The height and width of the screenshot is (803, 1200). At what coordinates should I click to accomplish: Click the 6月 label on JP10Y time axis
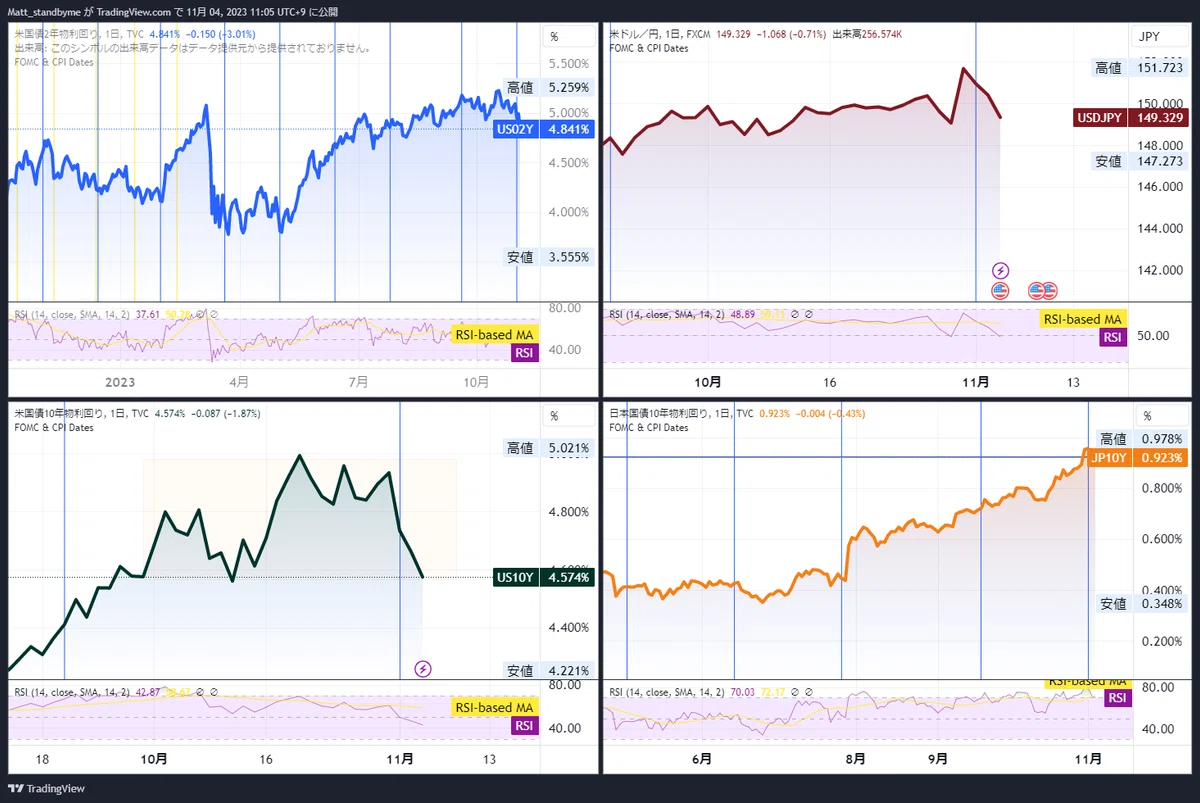click(702, 759)
